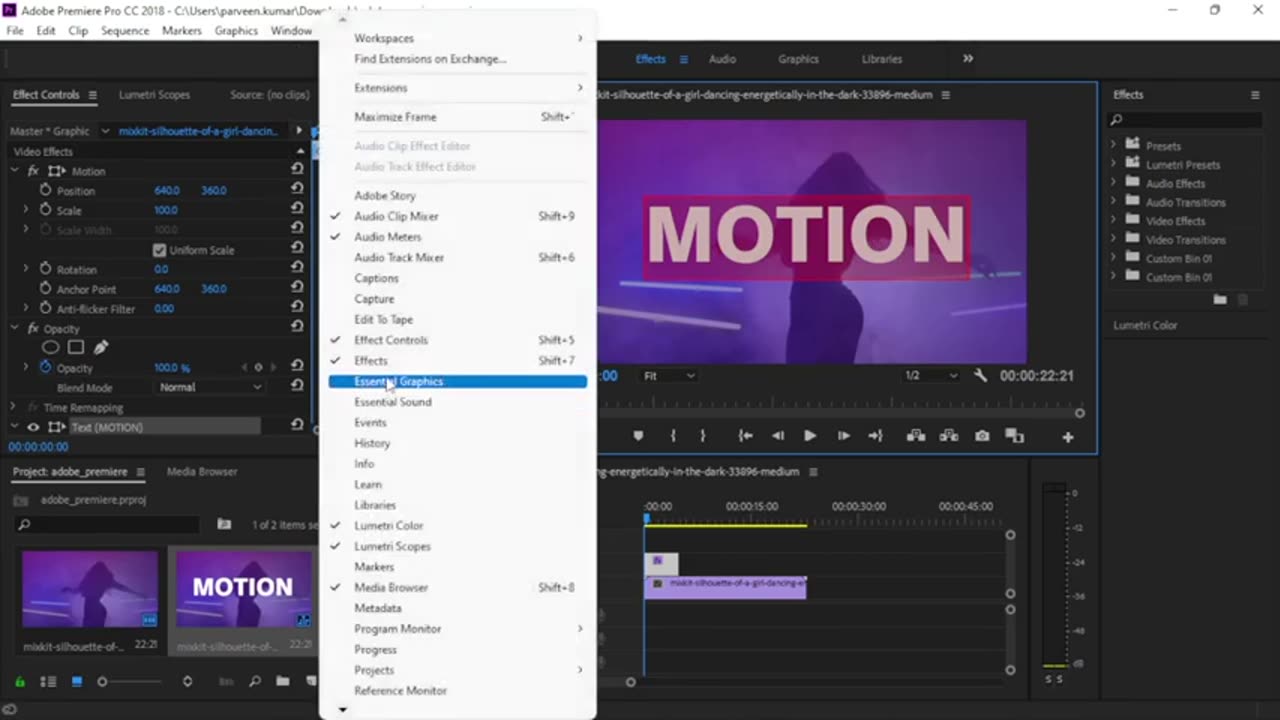The image size is (1280, 720).
Task: Toggle the Opacity animation stopwatch
Action: point(45,367)
